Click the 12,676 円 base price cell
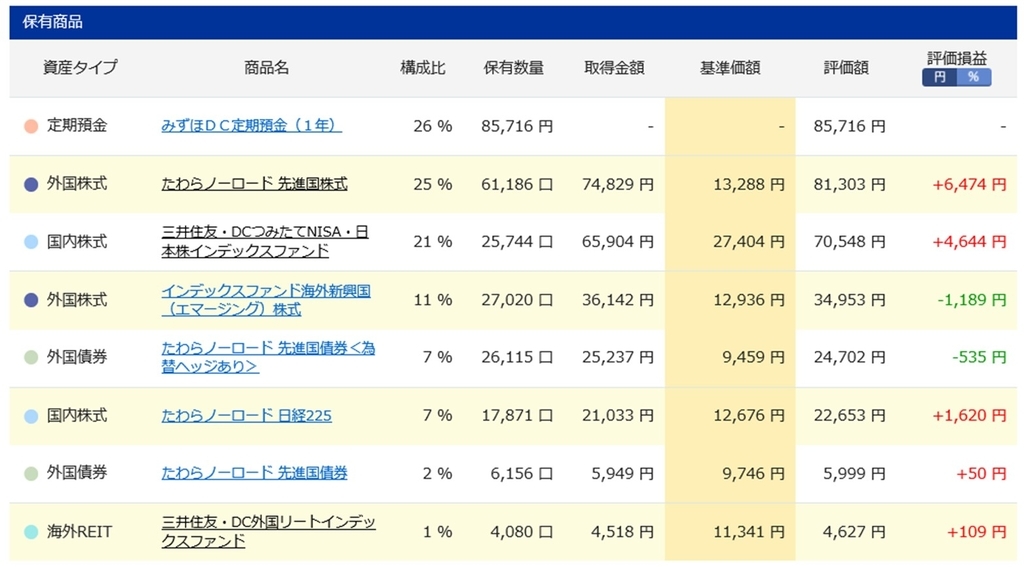Viewport: 1024px width, 567px height. click(748, 415)
